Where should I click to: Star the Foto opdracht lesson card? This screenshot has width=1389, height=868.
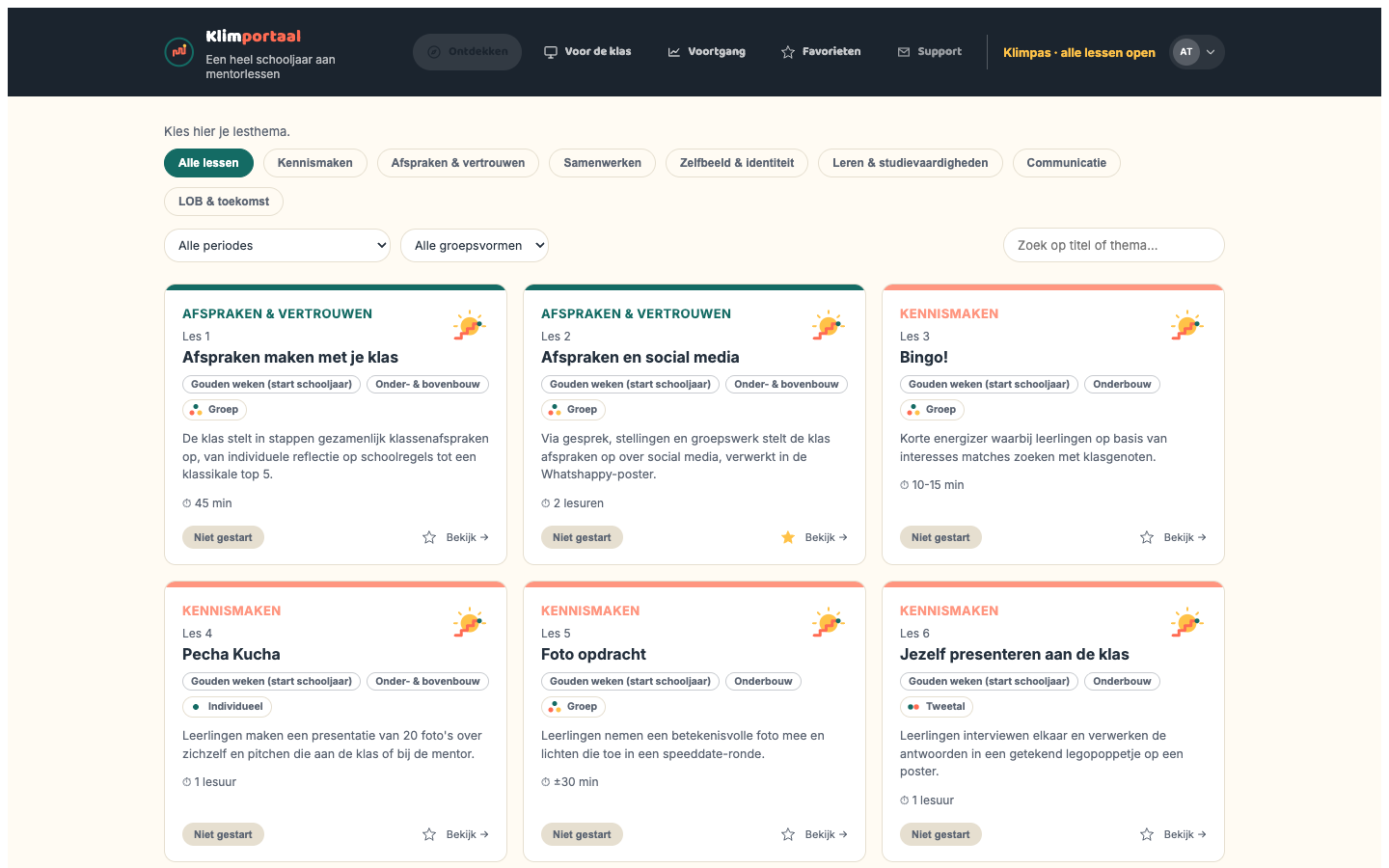pos(788,834)
